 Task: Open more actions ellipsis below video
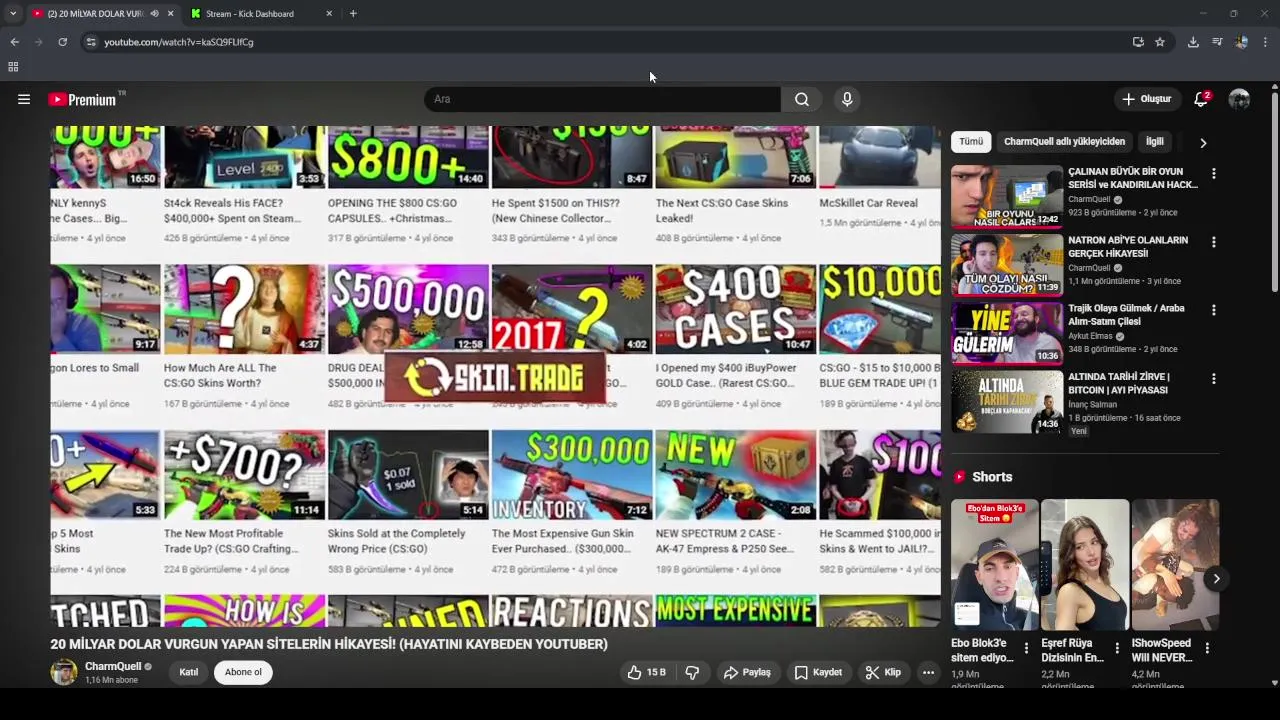928,673
